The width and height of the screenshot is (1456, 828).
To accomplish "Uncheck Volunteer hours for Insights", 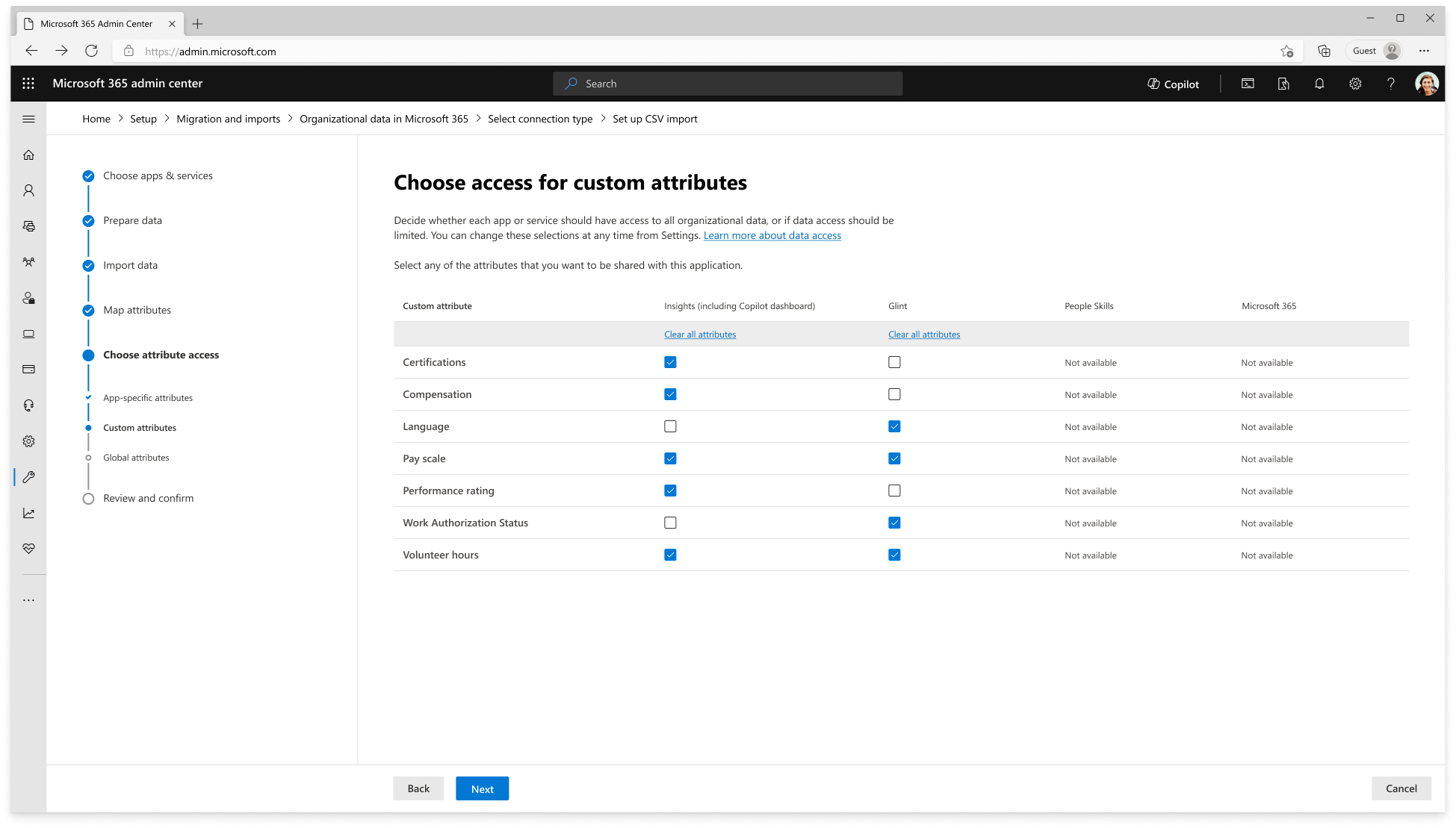I will pyautogui.click(x=670, y=555).
